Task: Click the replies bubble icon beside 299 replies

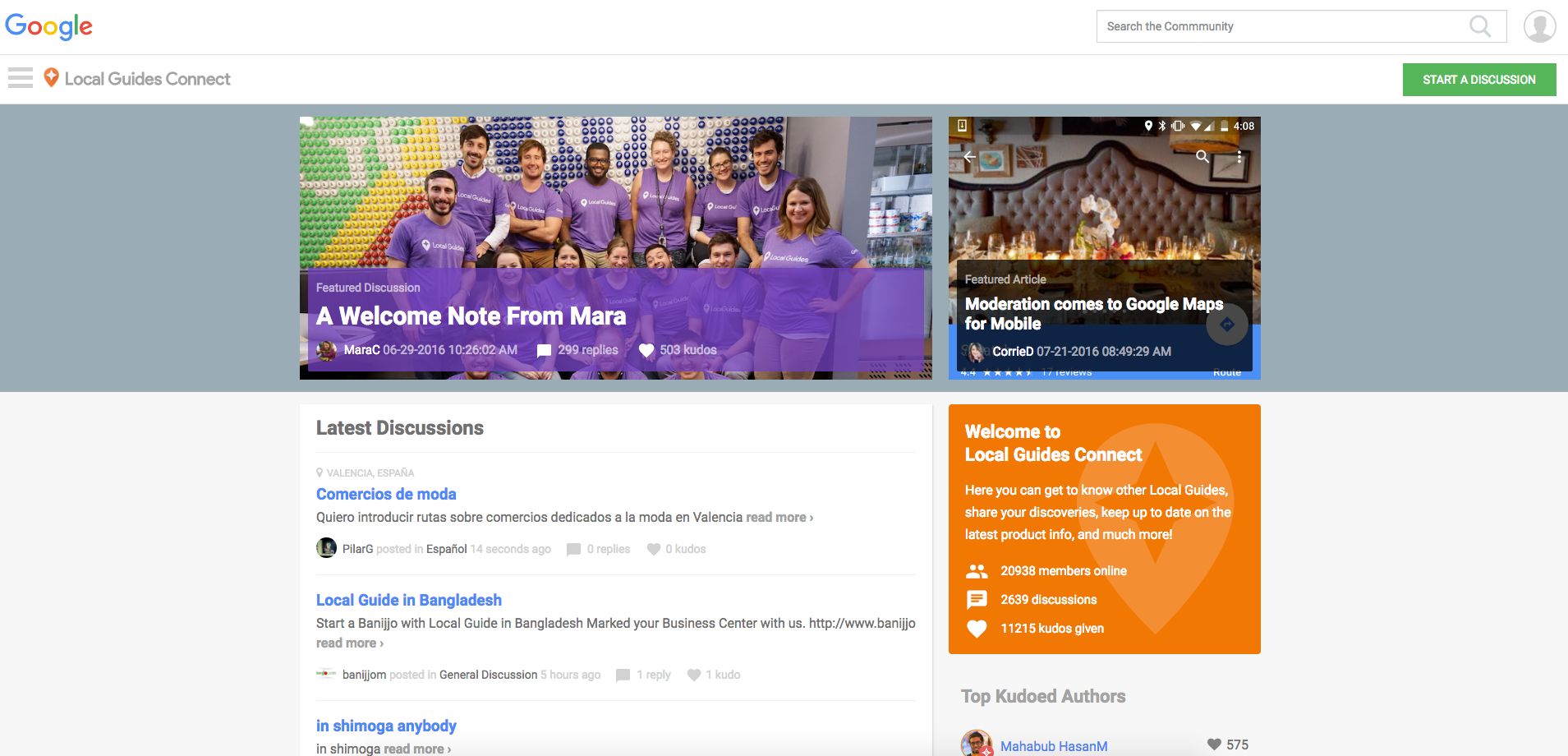Action: 544,351
